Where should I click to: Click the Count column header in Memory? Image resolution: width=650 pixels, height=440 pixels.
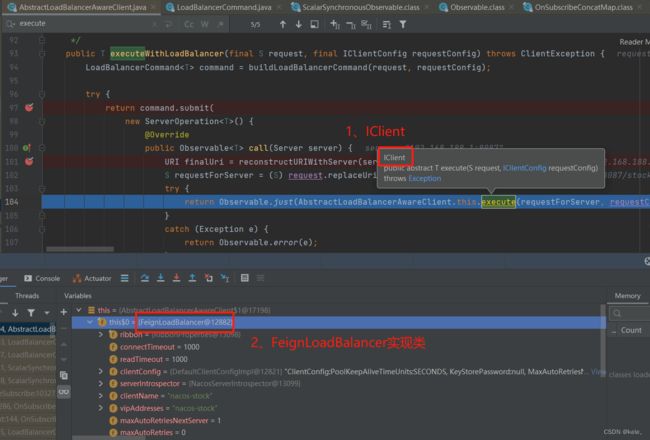point(631,330)
